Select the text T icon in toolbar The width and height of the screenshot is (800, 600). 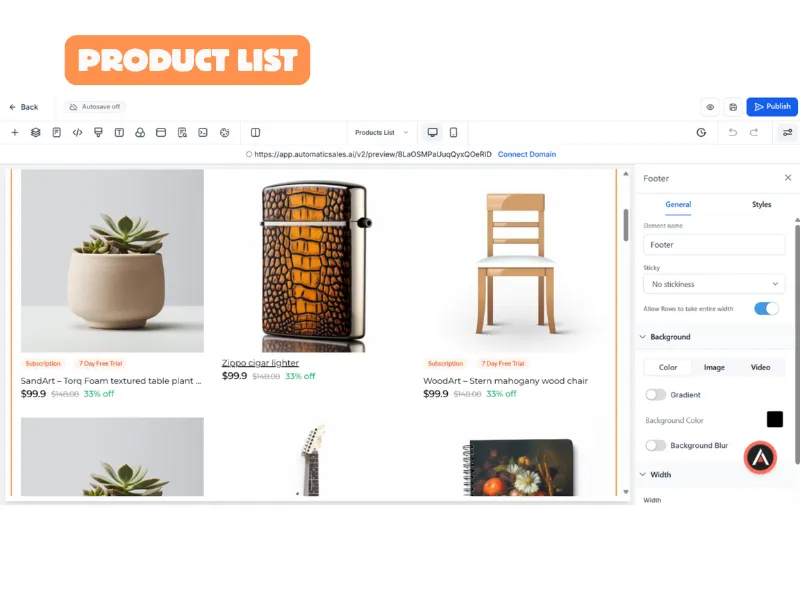119,133
